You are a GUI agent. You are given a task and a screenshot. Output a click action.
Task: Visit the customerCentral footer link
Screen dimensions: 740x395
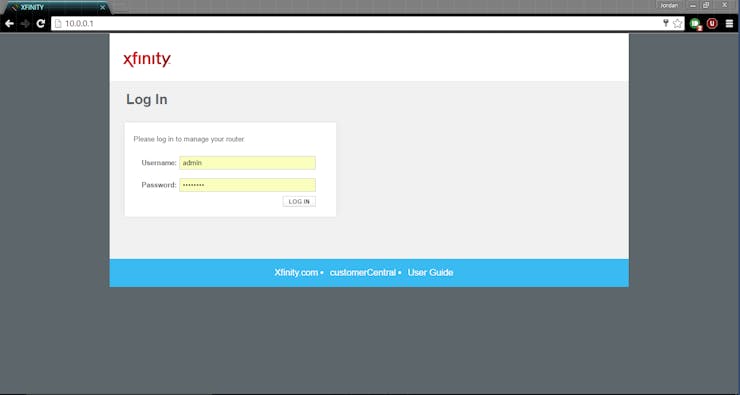coord(362,273)
